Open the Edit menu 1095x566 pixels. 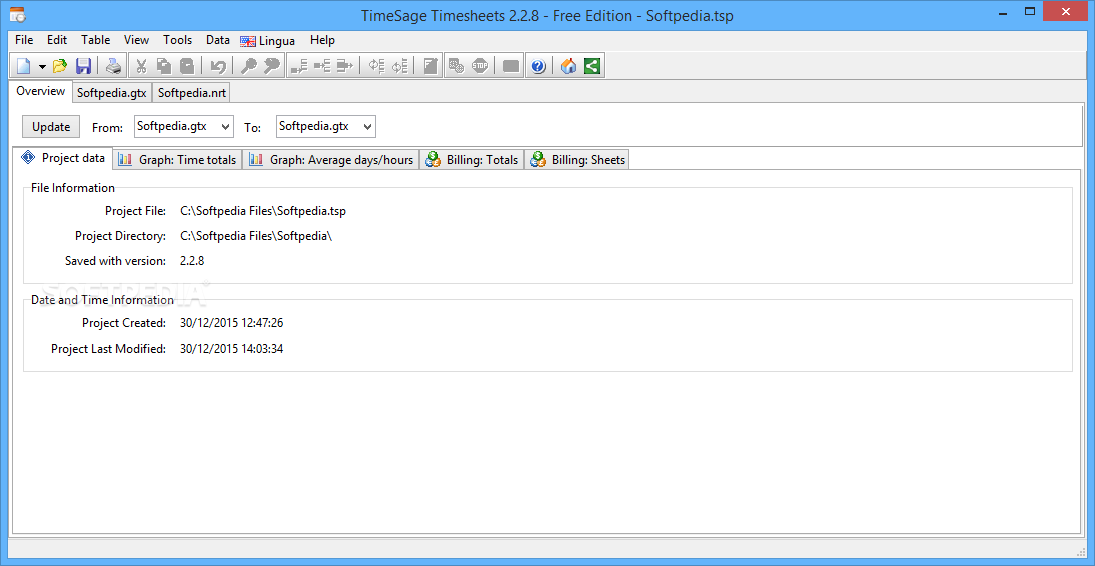57,40
